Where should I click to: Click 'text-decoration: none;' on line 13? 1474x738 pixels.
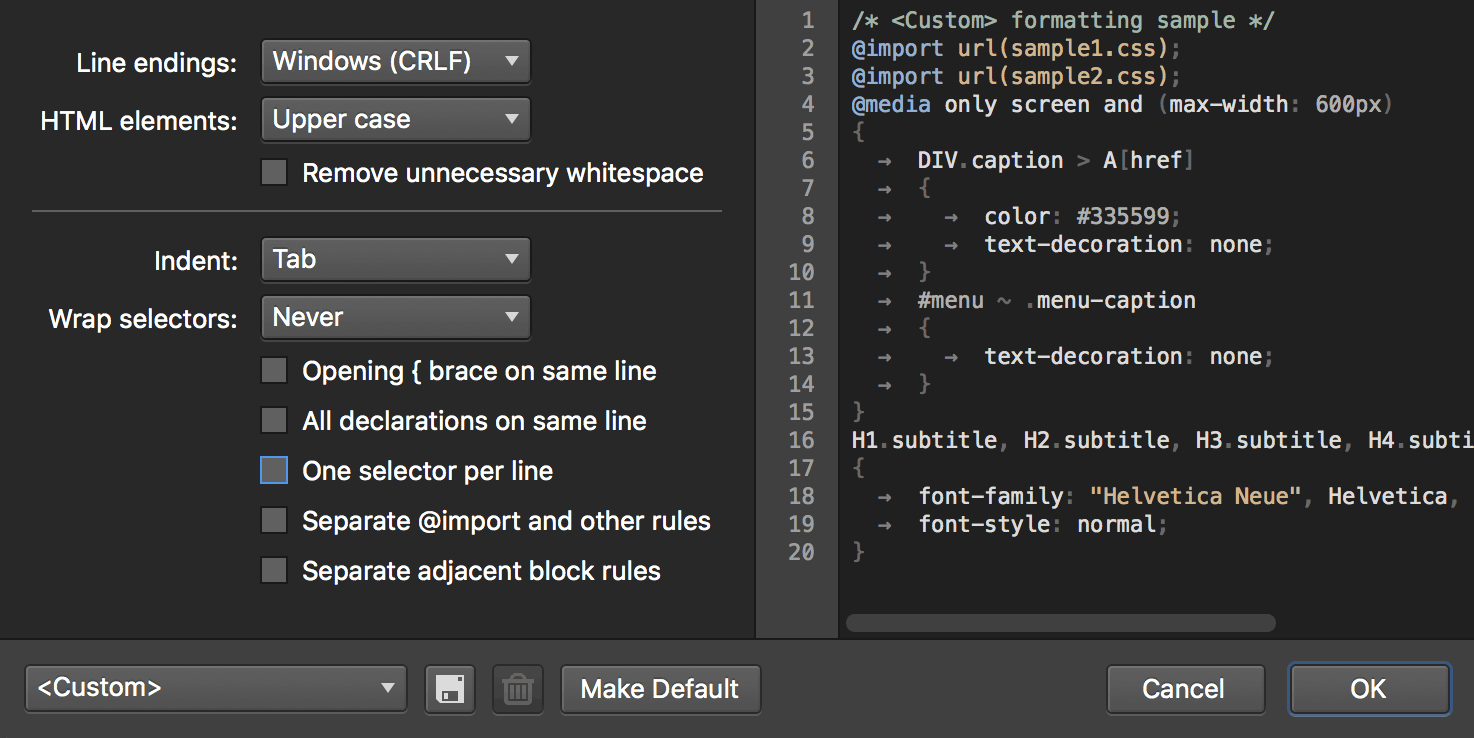coord(1129,356)
